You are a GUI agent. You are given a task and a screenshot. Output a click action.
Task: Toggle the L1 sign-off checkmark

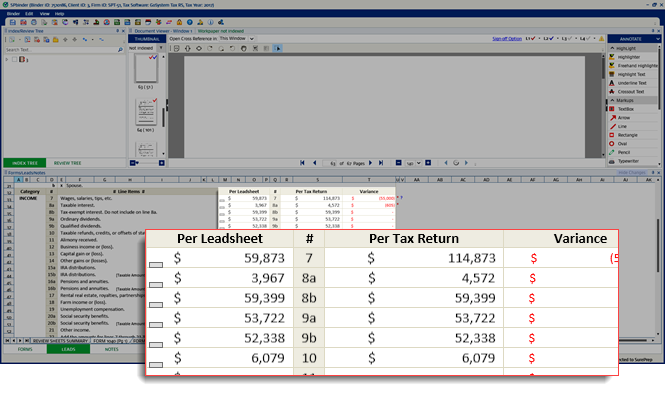533,39
